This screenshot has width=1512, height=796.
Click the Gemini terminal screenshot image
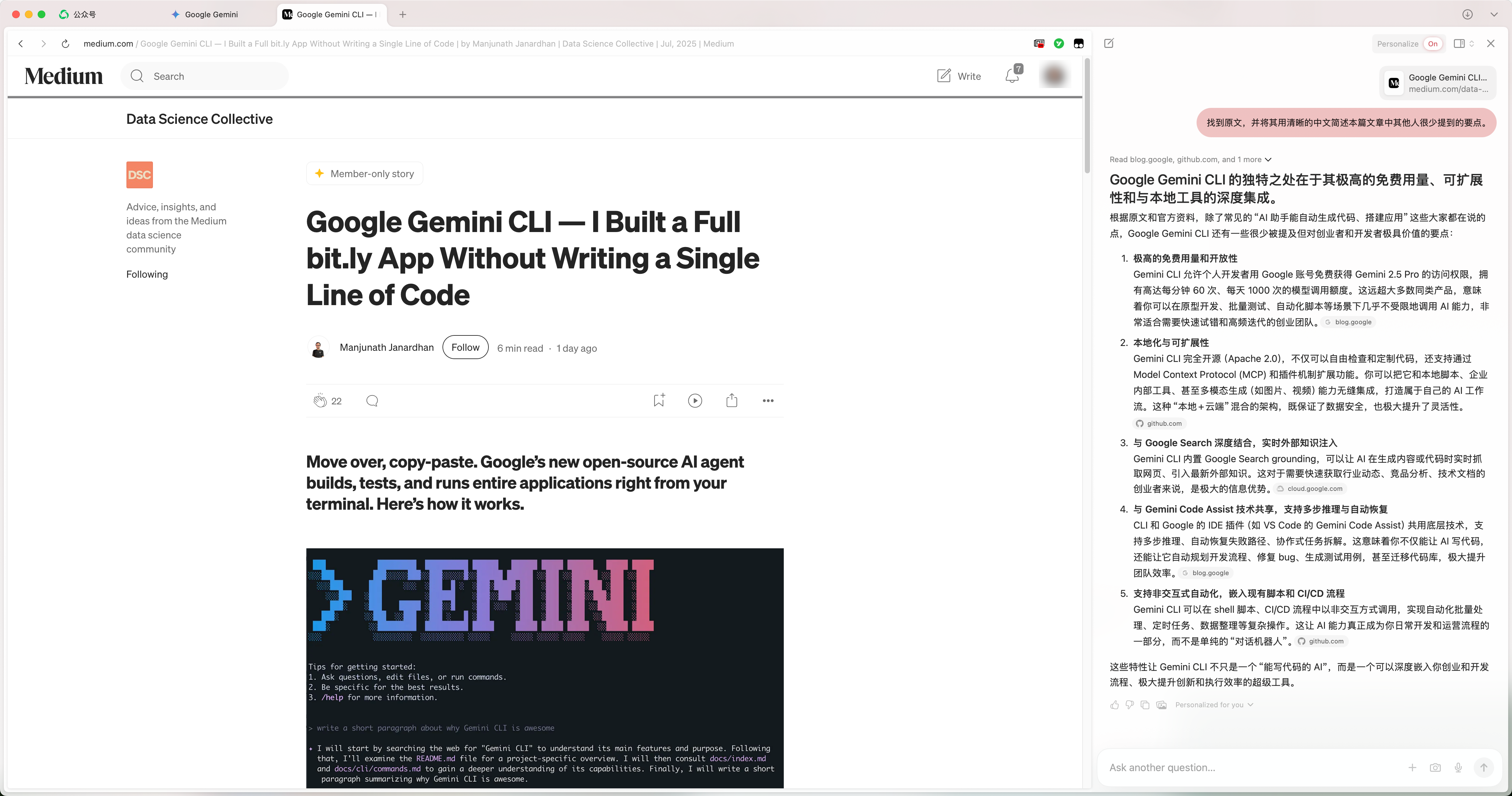pyautogui.click(x=545, y=668)
